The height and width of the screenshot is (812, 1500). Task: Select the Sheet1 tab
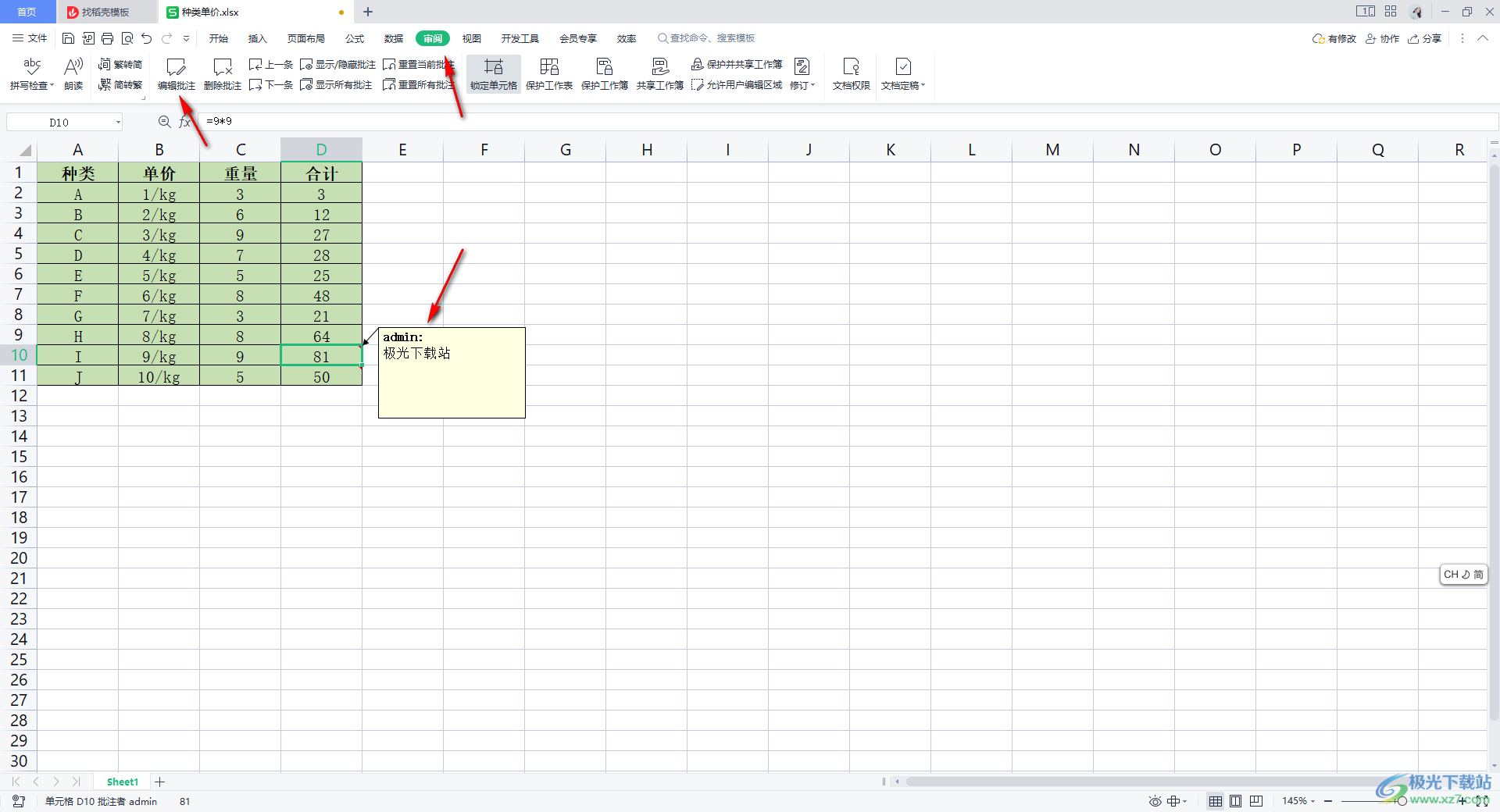point(123,782)
